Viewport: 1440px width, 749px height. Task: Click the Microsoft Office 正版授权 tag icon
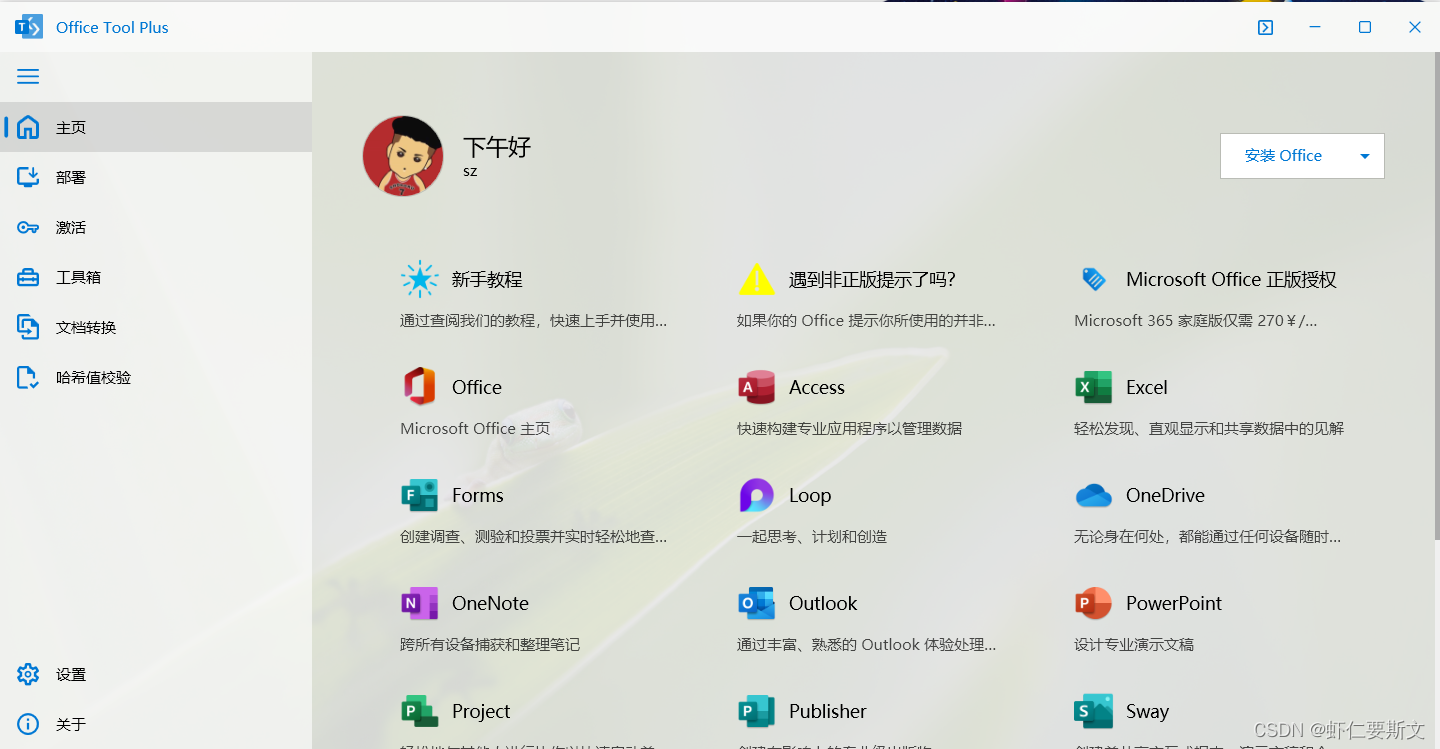1094,279
